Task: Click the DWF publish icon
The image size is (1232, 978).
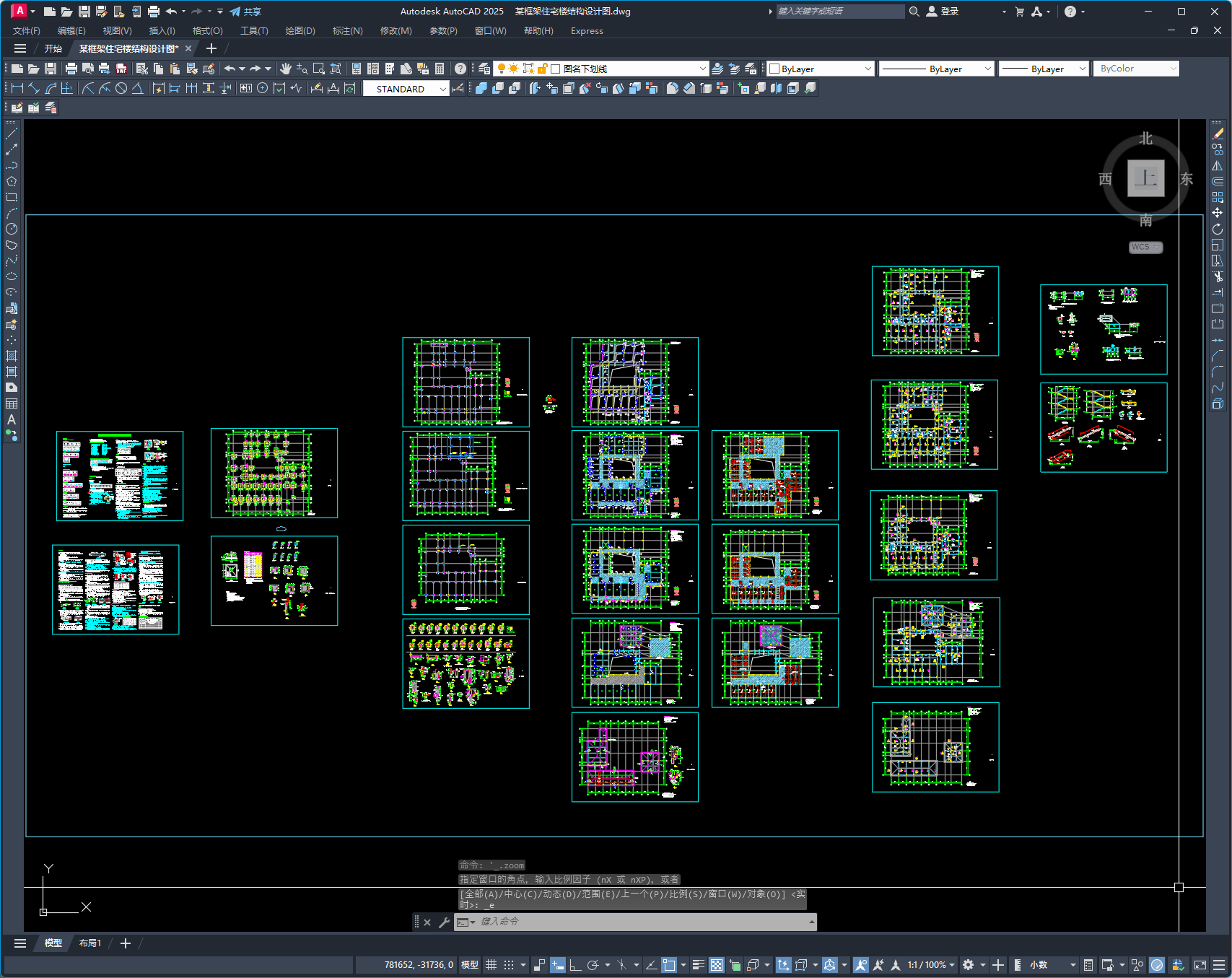Action: [x=121, y=69]
